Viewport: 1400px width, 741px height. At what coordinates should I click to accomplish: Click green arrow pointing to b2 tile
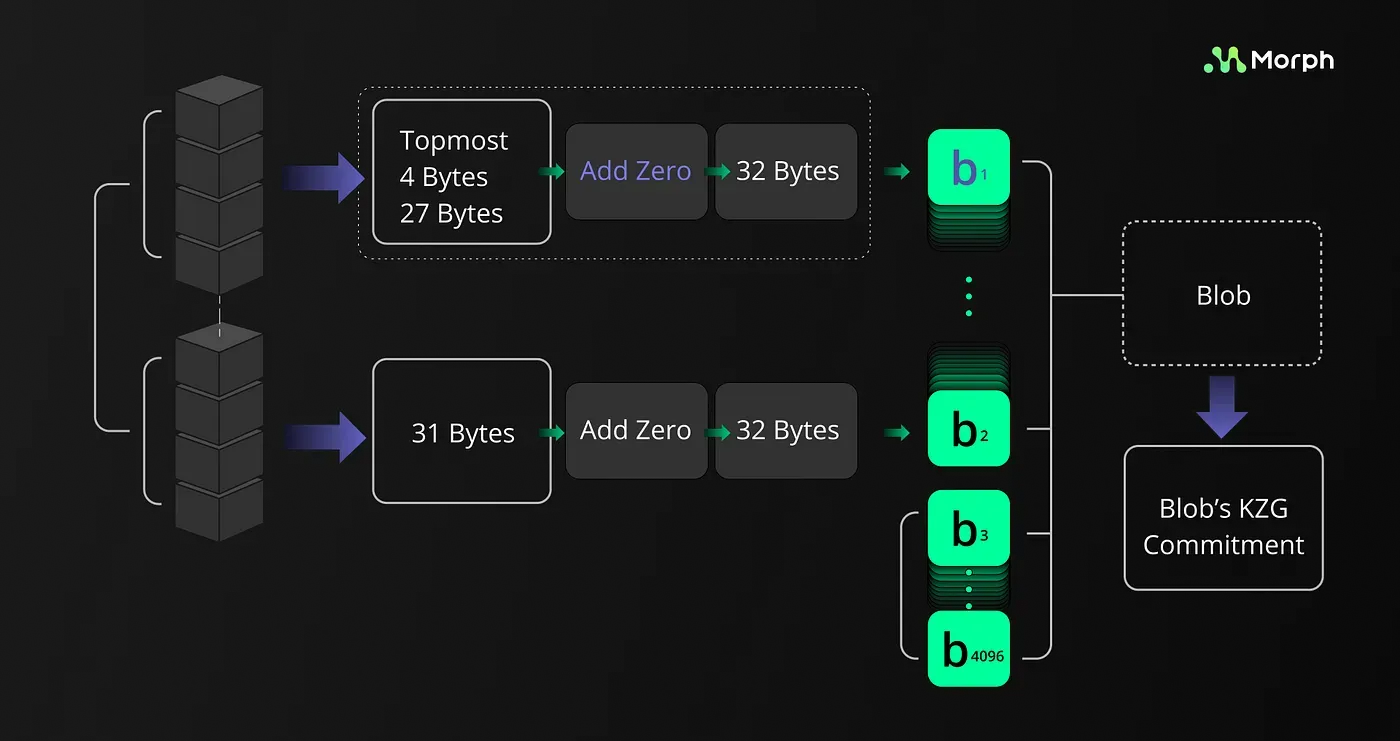point(897,433)
